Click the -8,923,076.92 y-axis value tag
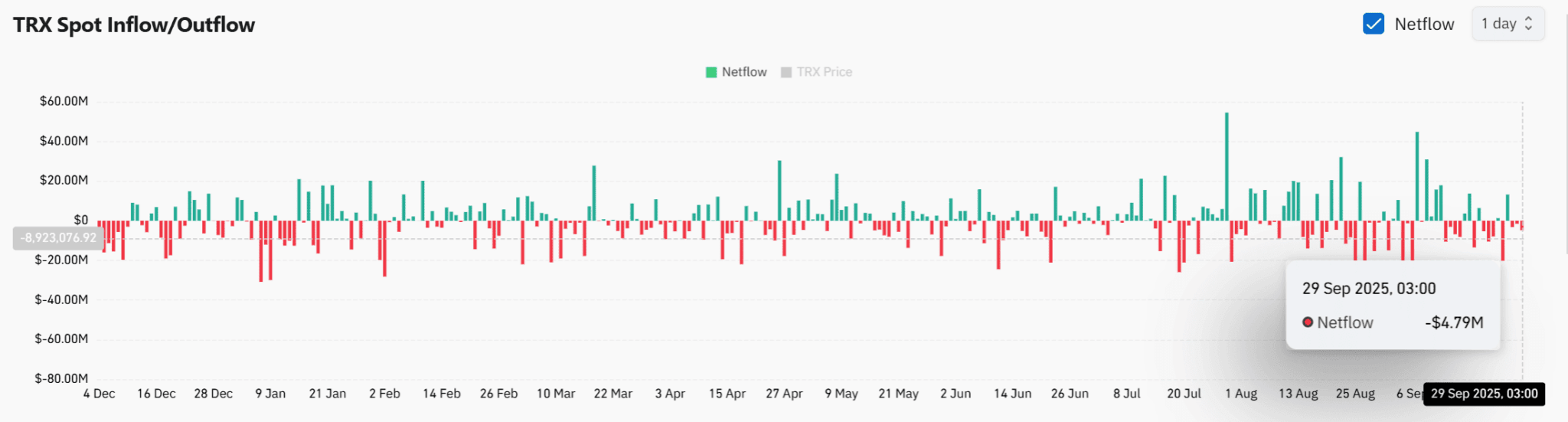The image size is (1568, 422). coord(59,238)
